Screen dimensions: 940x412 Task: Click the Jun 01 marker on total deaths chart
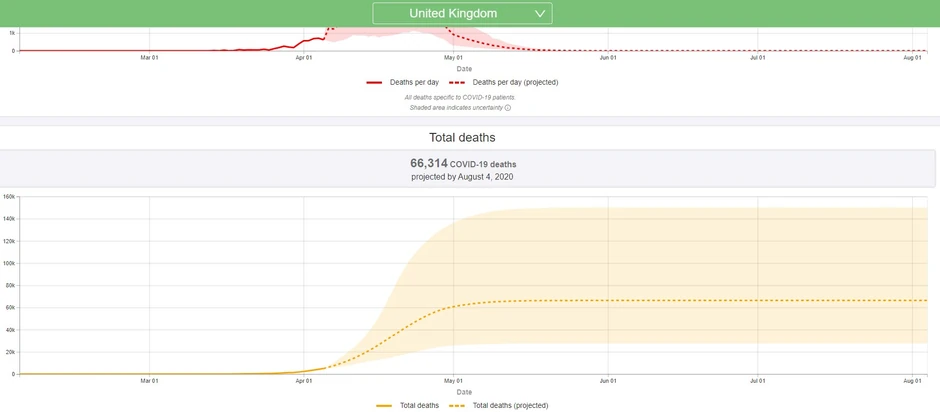click(606, 381)
